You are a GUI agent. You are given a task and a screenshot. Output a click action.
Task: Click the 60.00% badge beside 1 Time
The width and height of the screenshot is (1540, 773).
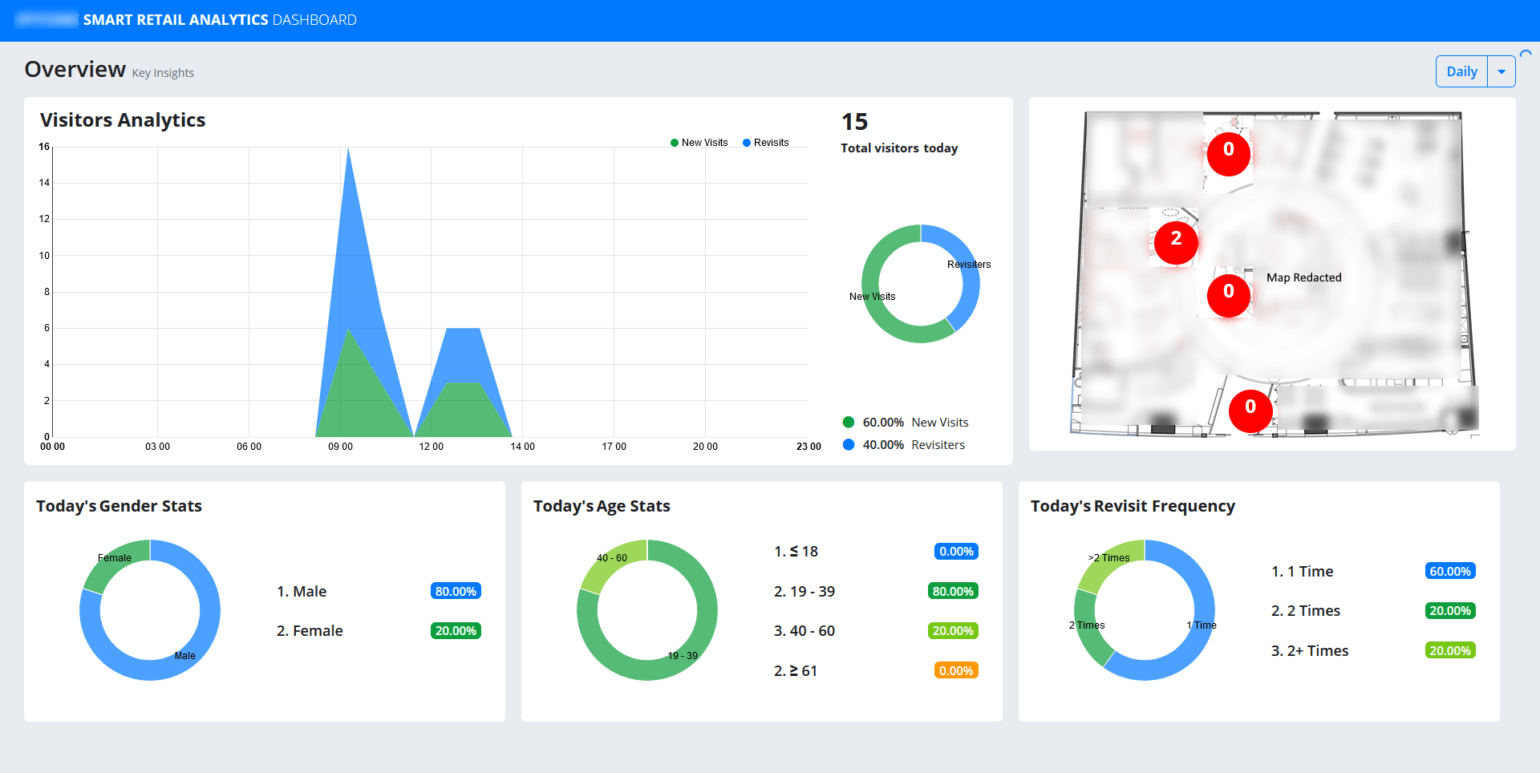pyautogui.click(x=1450, y=571)
